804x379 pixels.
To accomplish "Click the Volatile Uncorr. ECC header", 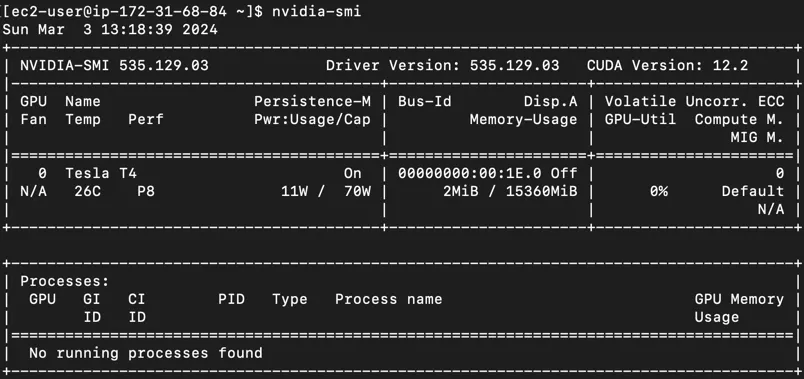I will 694,102.
